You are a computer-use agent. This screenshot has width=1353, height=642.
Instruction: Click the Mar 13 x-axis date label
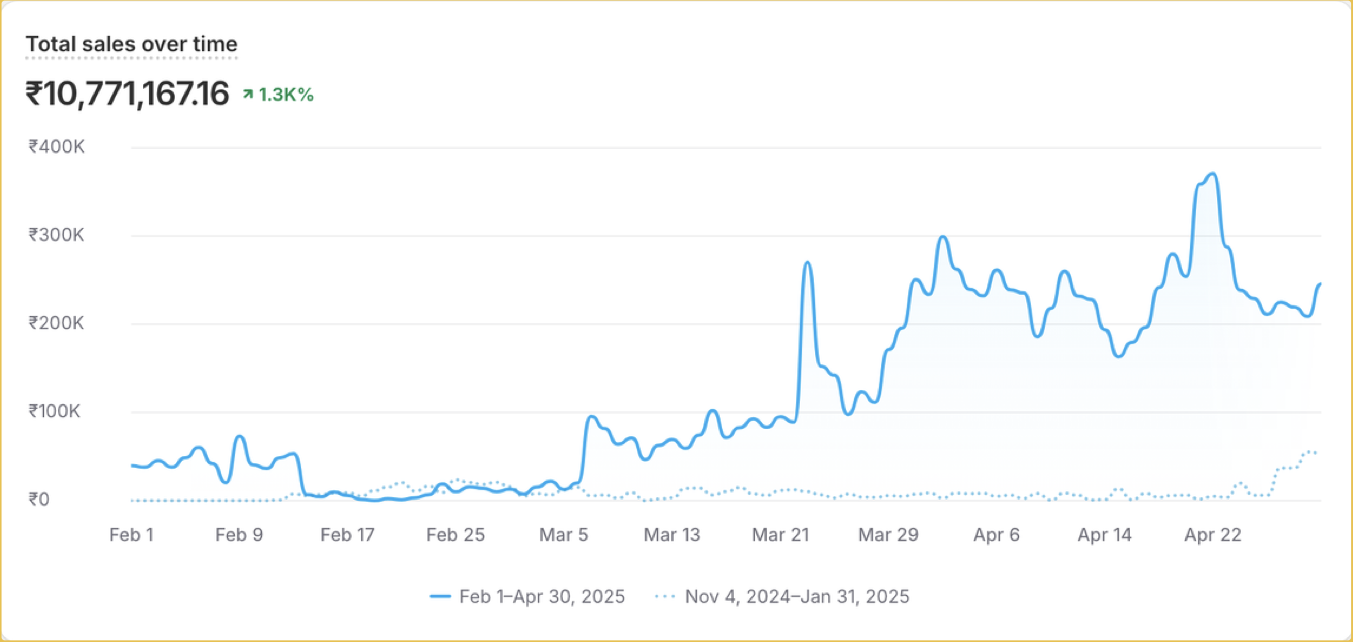(x=672, y=535)
